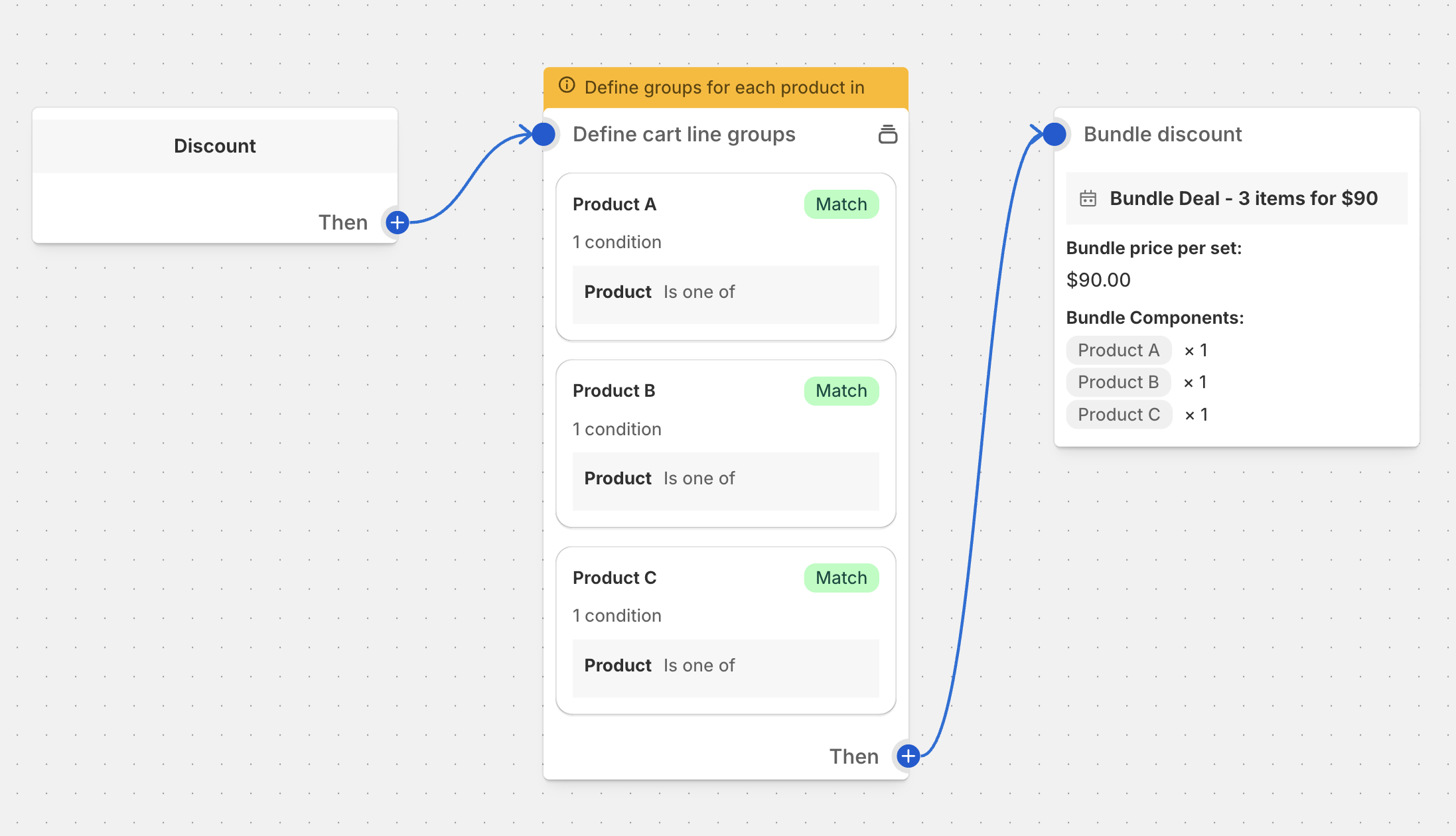Toggle Match mode on Product C group
This screenshot has width=1456, height=836.
(841, 578)
